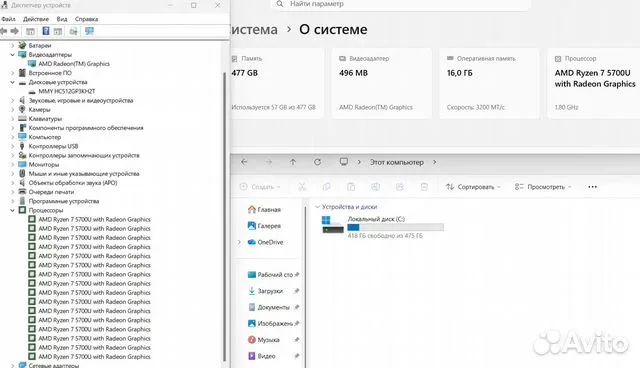Click Этот компьютер in address bar
Image resolution: width=640 pixels, height=368 pixels.
(x=396, y=162)
